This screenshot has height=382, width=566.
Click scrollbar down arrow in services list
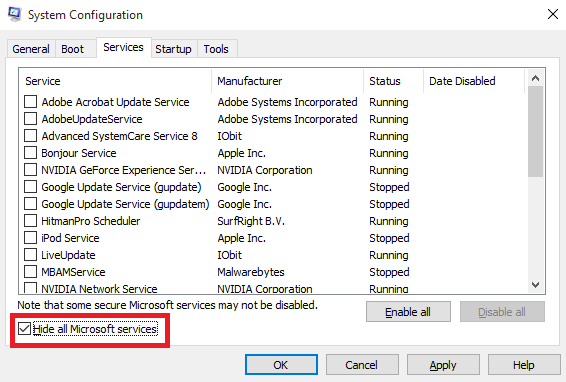pyautogui.click(x=536, y=285)
